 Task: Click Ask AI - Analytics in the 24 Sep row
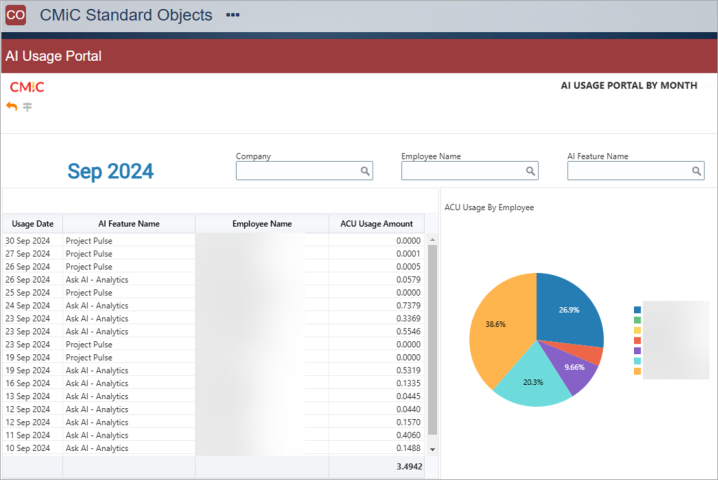(x=97, y=305)
